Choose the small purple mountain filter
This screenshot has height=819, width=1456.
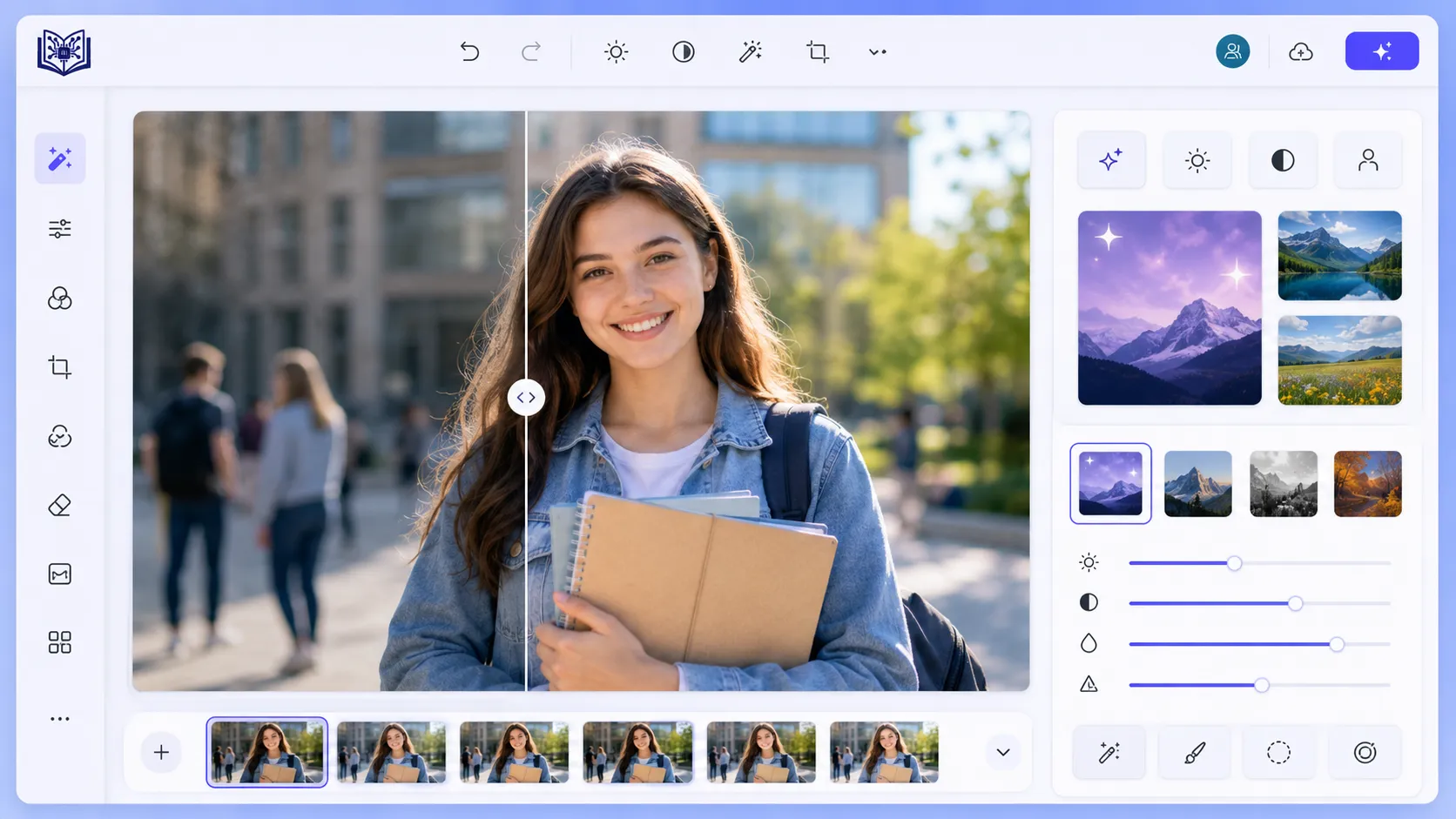(1110, 484)
